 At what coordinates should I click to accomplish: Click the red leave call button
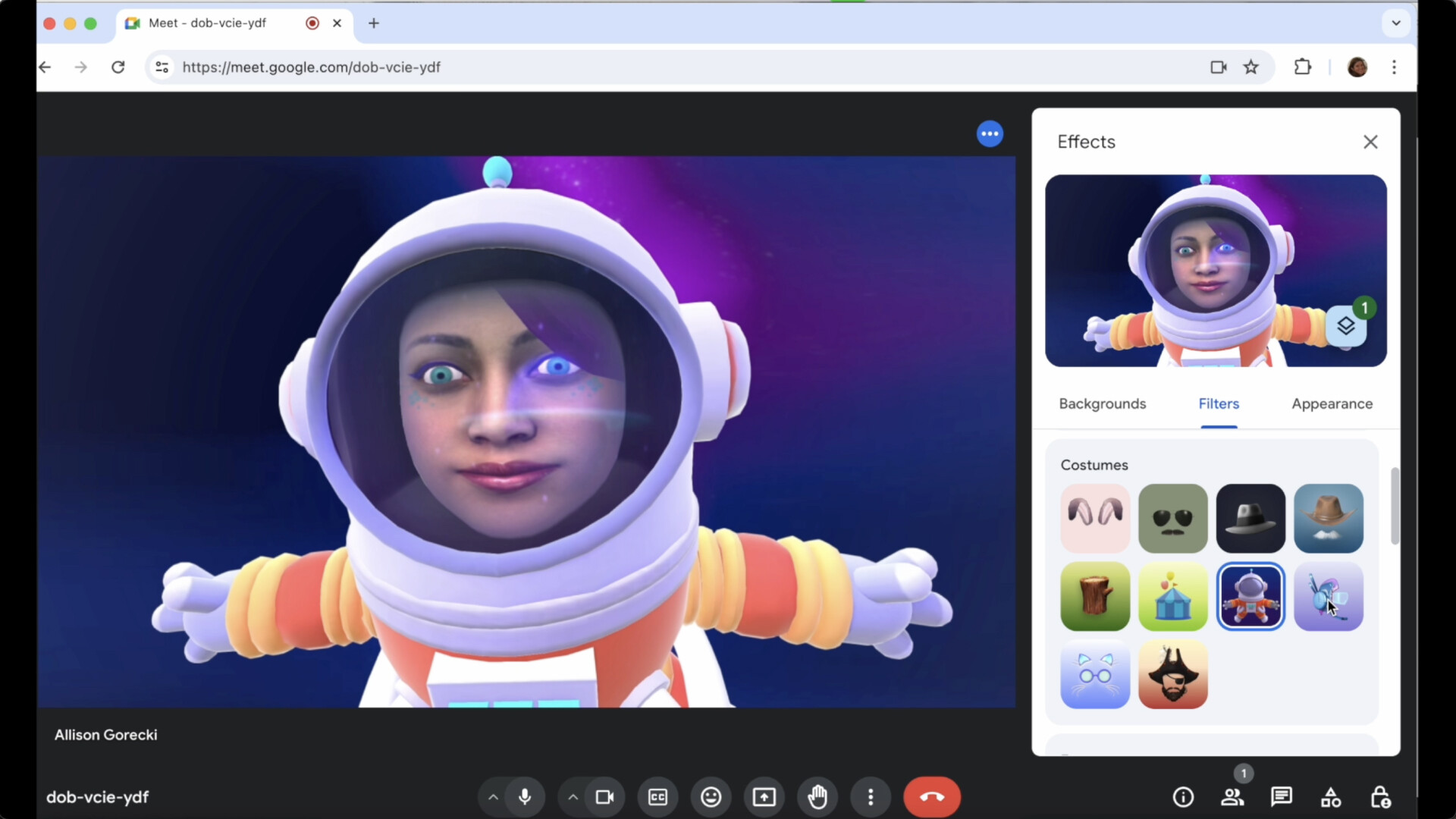coord(931,797)
